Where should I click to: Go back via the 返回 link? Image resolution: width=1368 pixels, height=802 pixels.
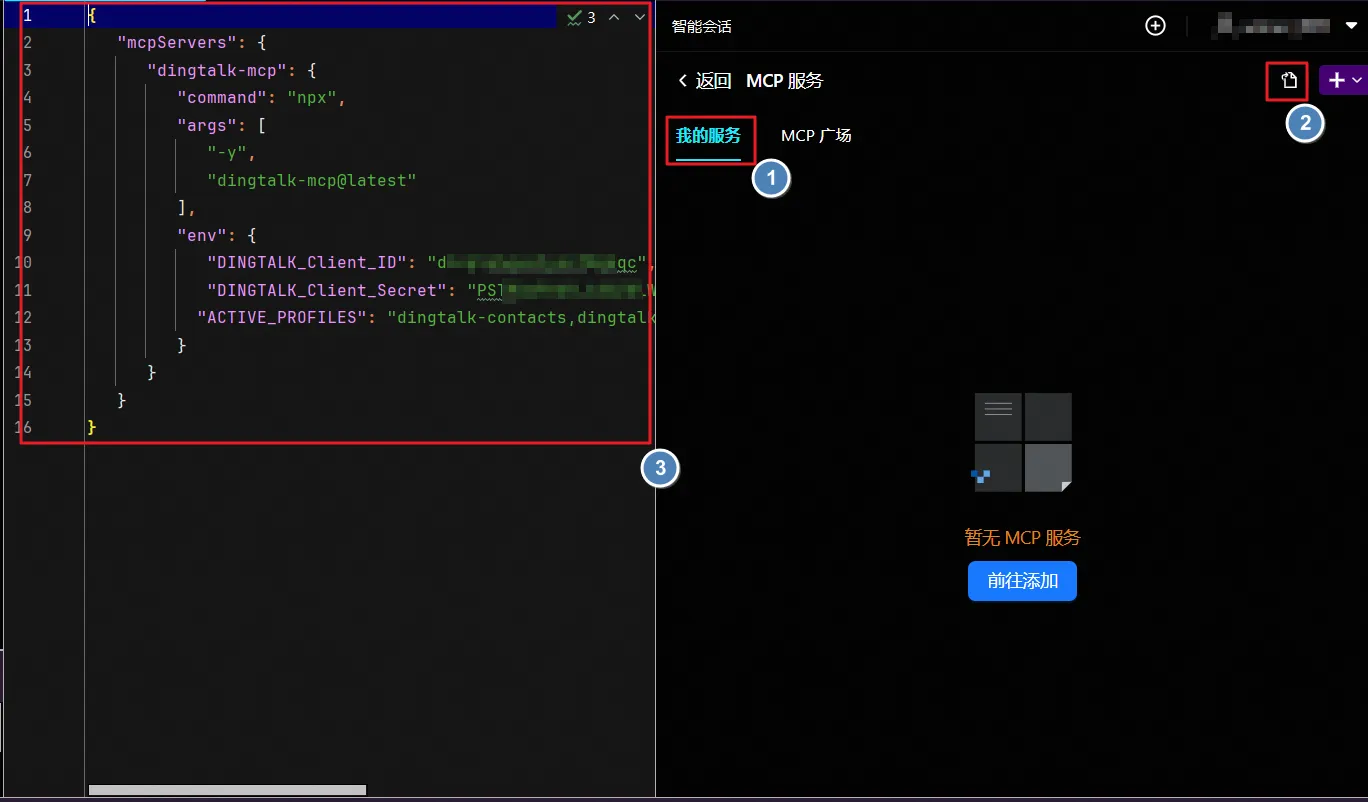(704, 81)
